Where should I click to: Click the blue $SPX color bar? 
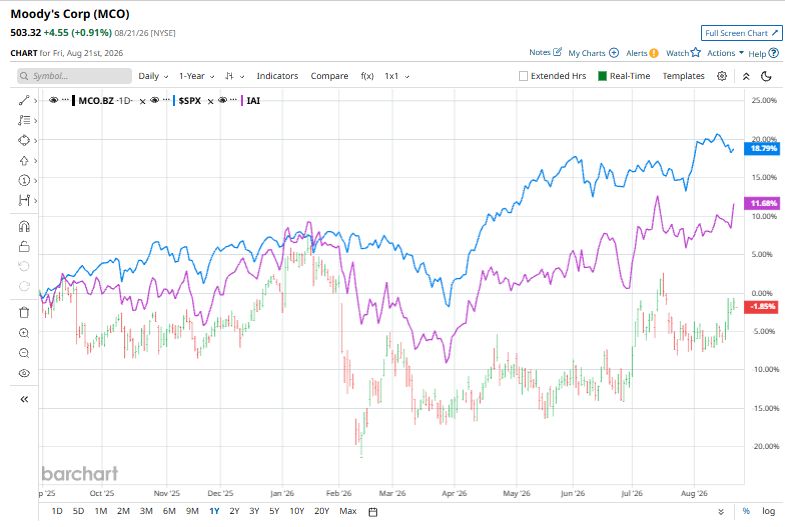174,101
